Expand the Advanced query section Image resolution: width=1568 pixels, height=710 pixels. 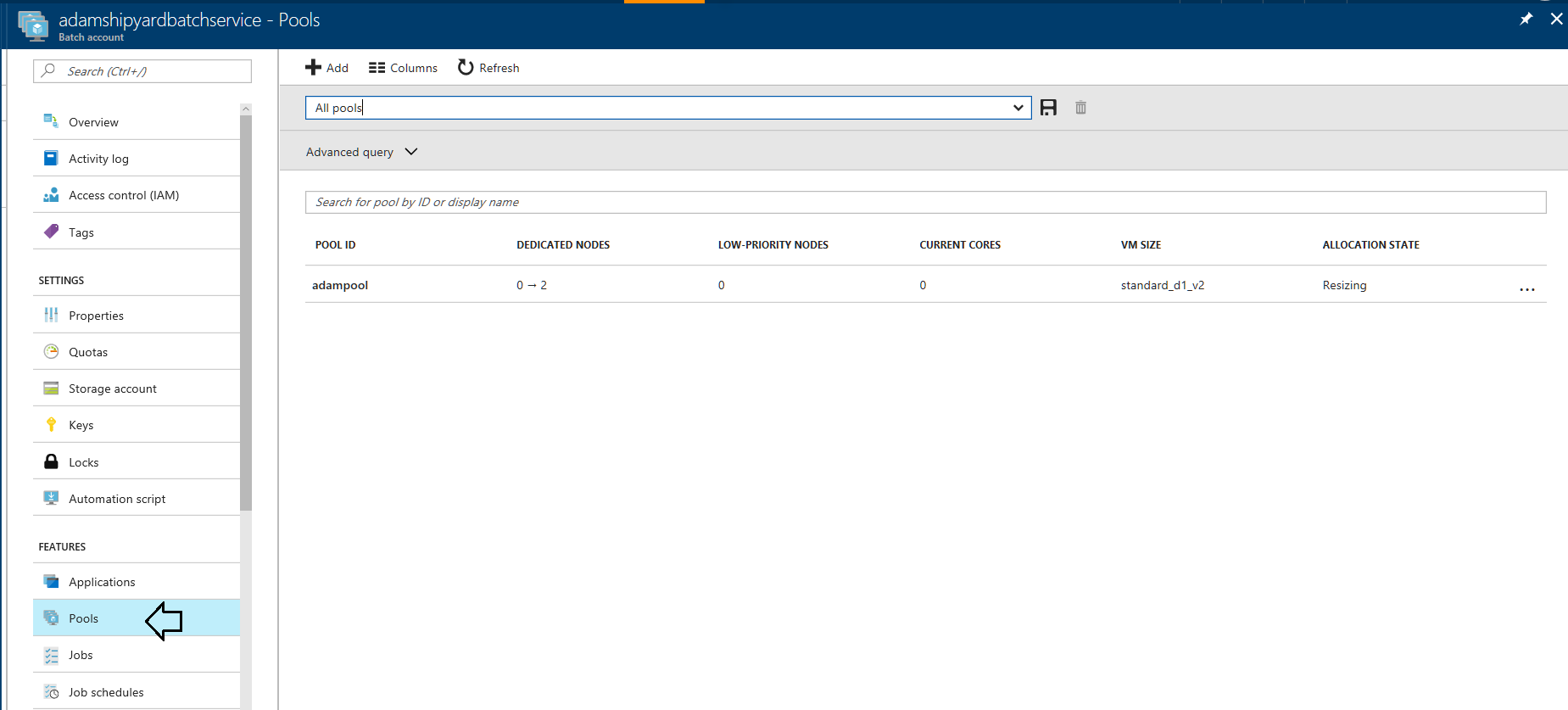pos(362,152)
